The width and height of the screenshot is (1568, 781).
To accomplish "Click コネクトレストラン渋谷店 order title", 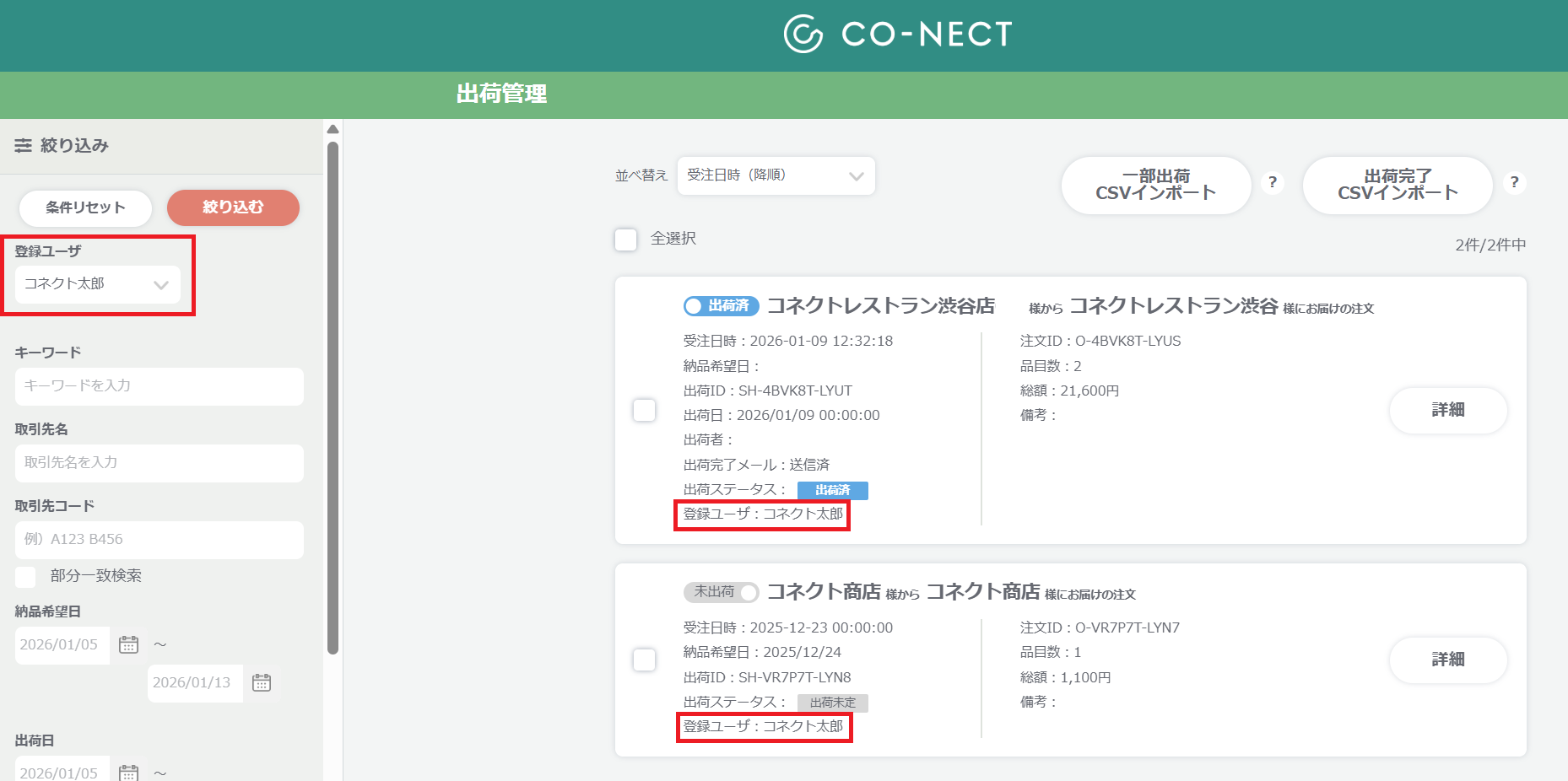I will pos(881,305).
